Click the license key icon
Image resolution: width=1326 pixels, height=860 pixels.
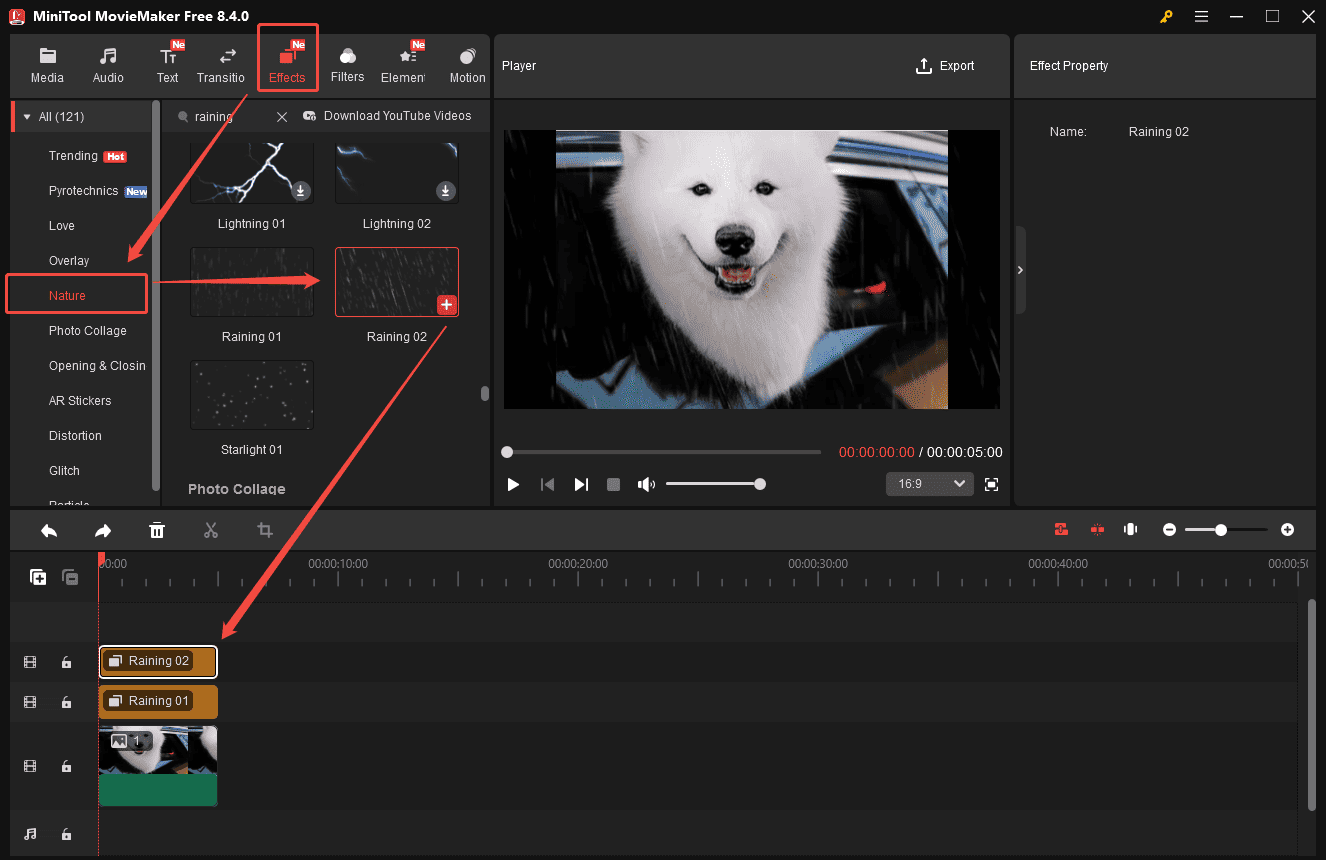[1166, 17]
